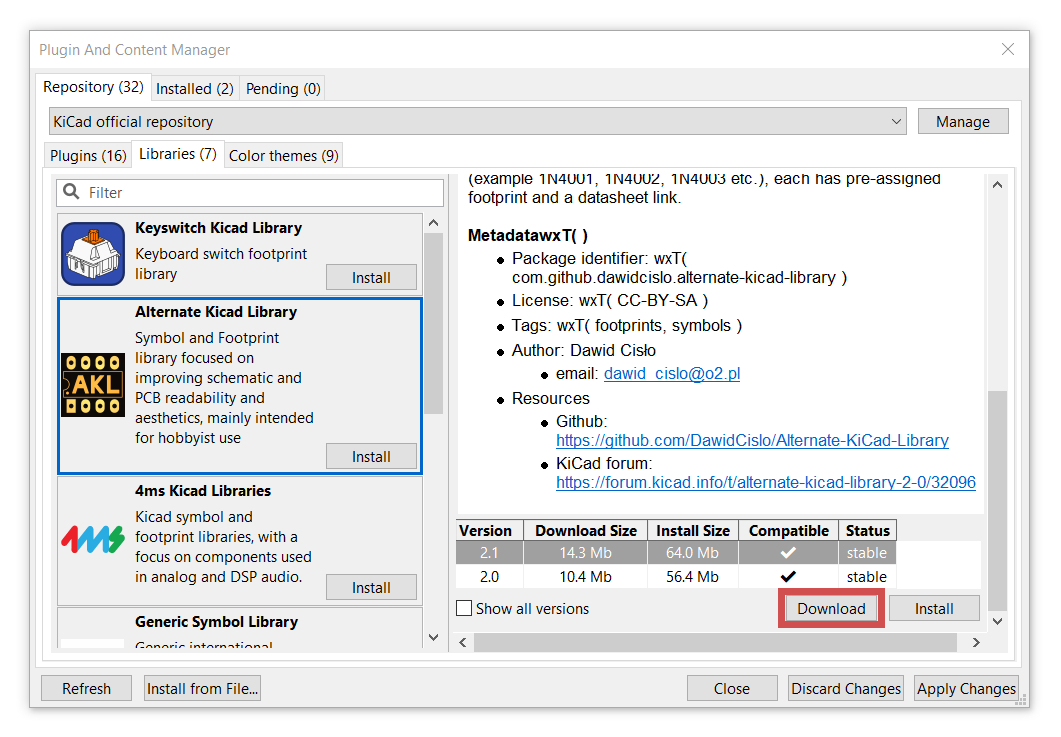Click the 4ms Kicad Libraries logo icon
Screen dimensions: 1061x737
93,540
